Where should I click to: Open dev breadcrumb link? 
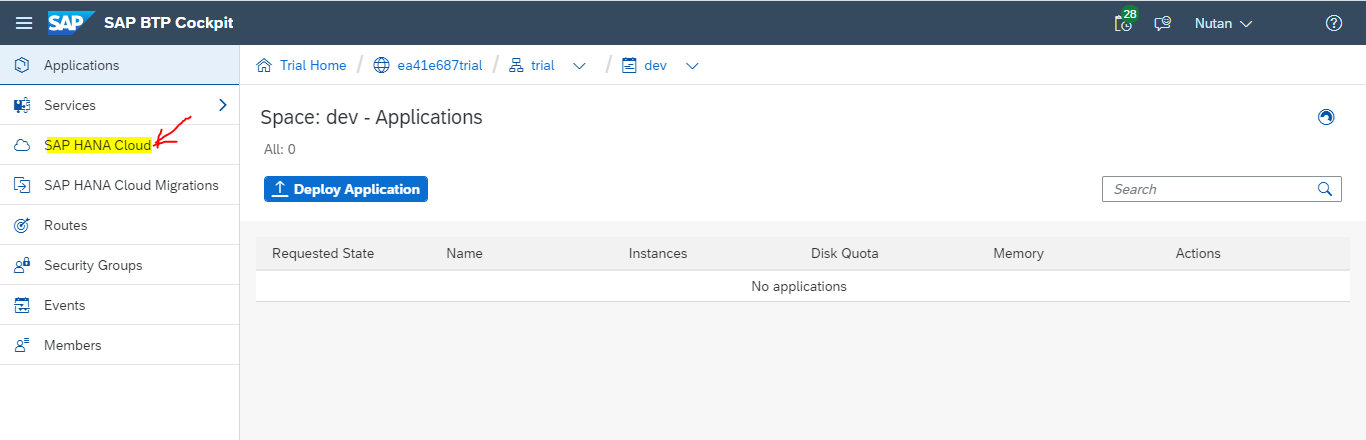tap(655, 65)
